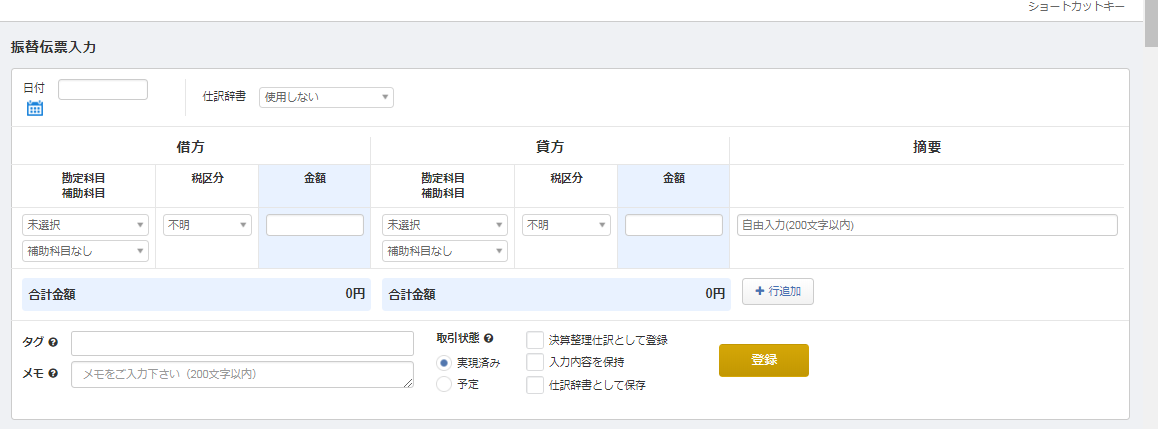The height and width of the screenshot is (429, 1158).
Task: Tick 仕訳辞書として保存 checkbox
Action: (x=535, y=384)
